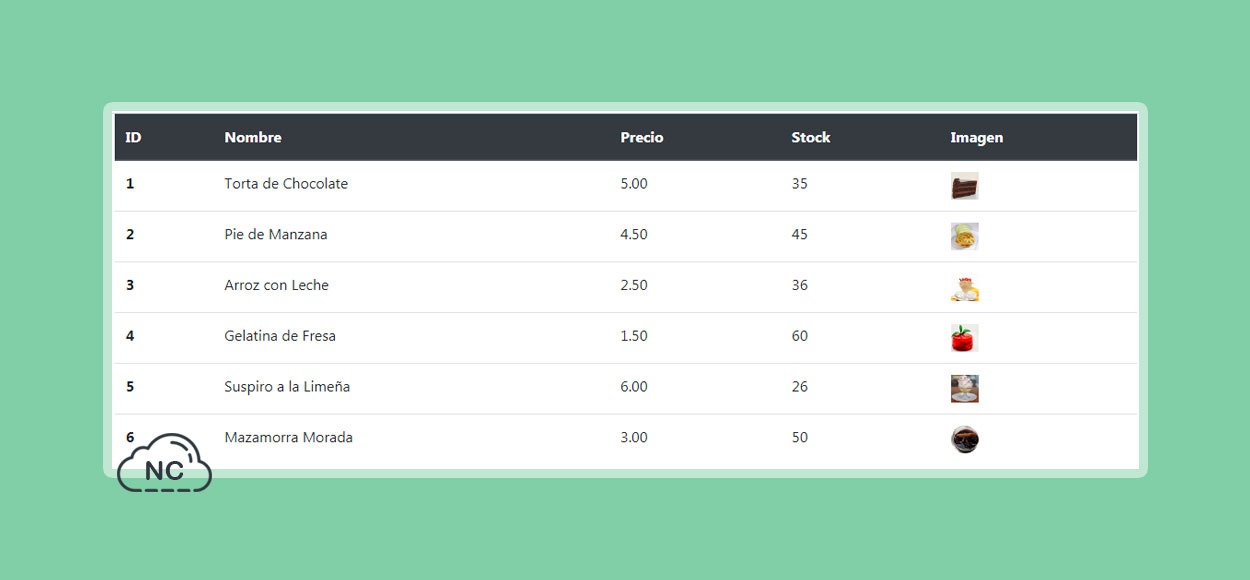The image size is (1250, 580).
Task: Click the price 6.00 cell
Action: pos(634,387)
